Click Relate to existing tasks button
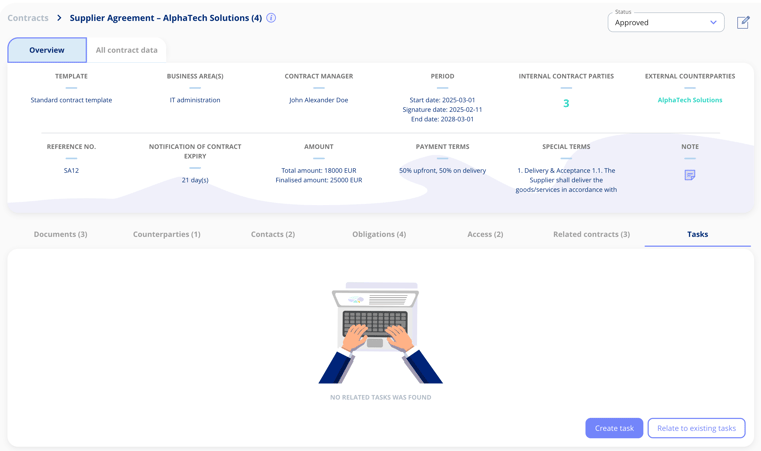Image resolution: width=761 pixels, height=451 pixels. [x=696, y=428]
